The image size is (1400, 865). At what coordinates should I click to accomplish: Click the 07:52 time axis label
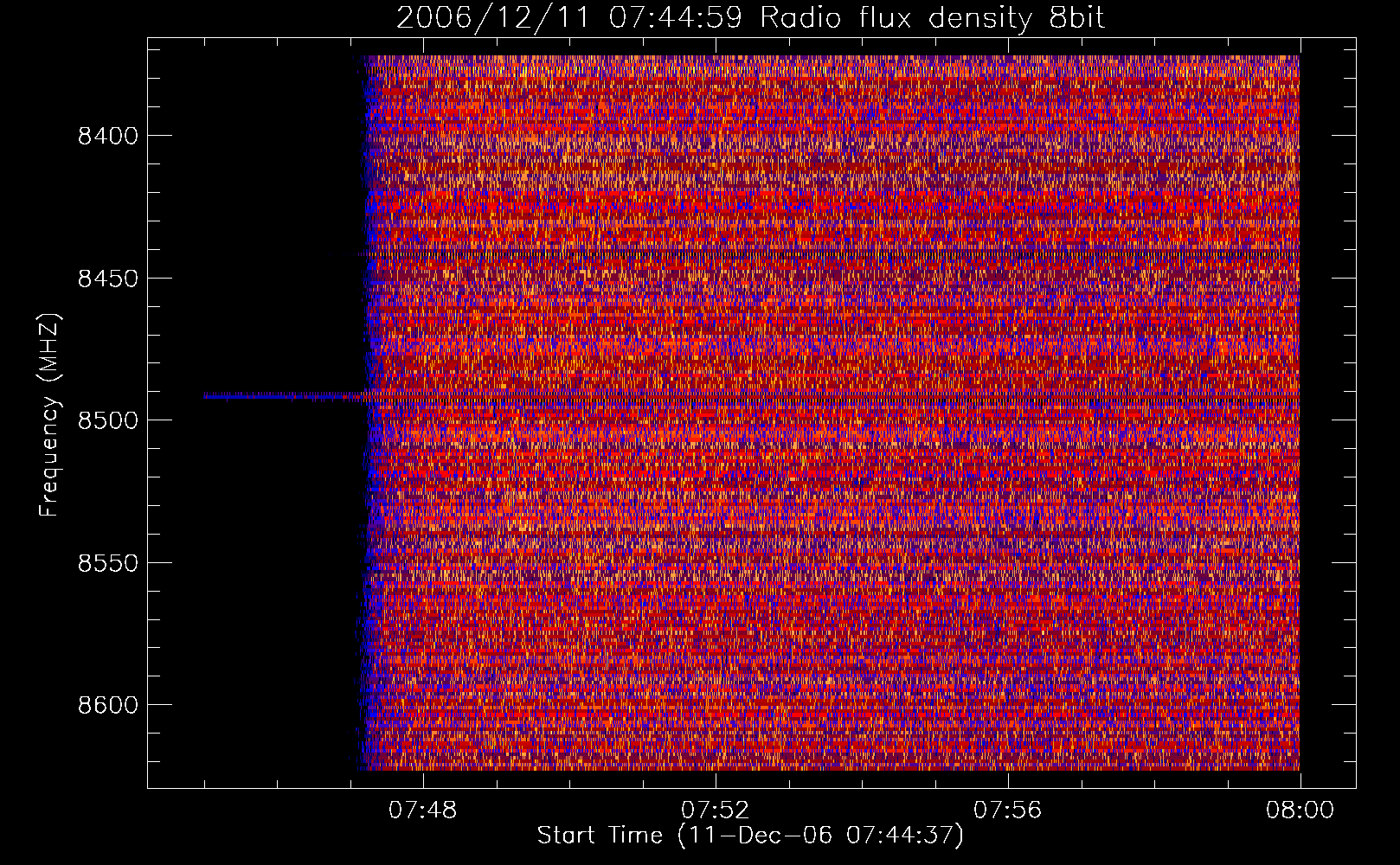716,811
